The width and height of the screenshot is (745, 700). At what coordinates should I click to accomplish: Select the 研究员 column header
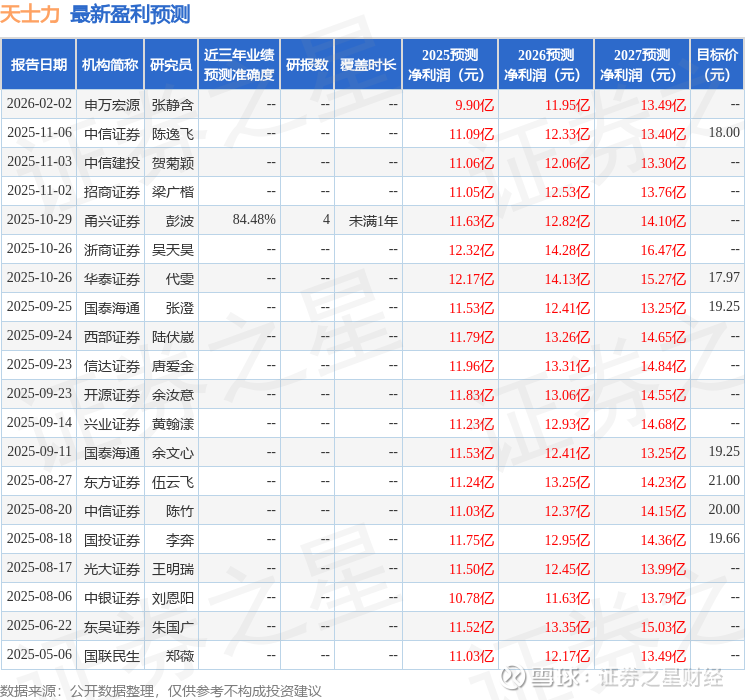[x=171, y=65]
